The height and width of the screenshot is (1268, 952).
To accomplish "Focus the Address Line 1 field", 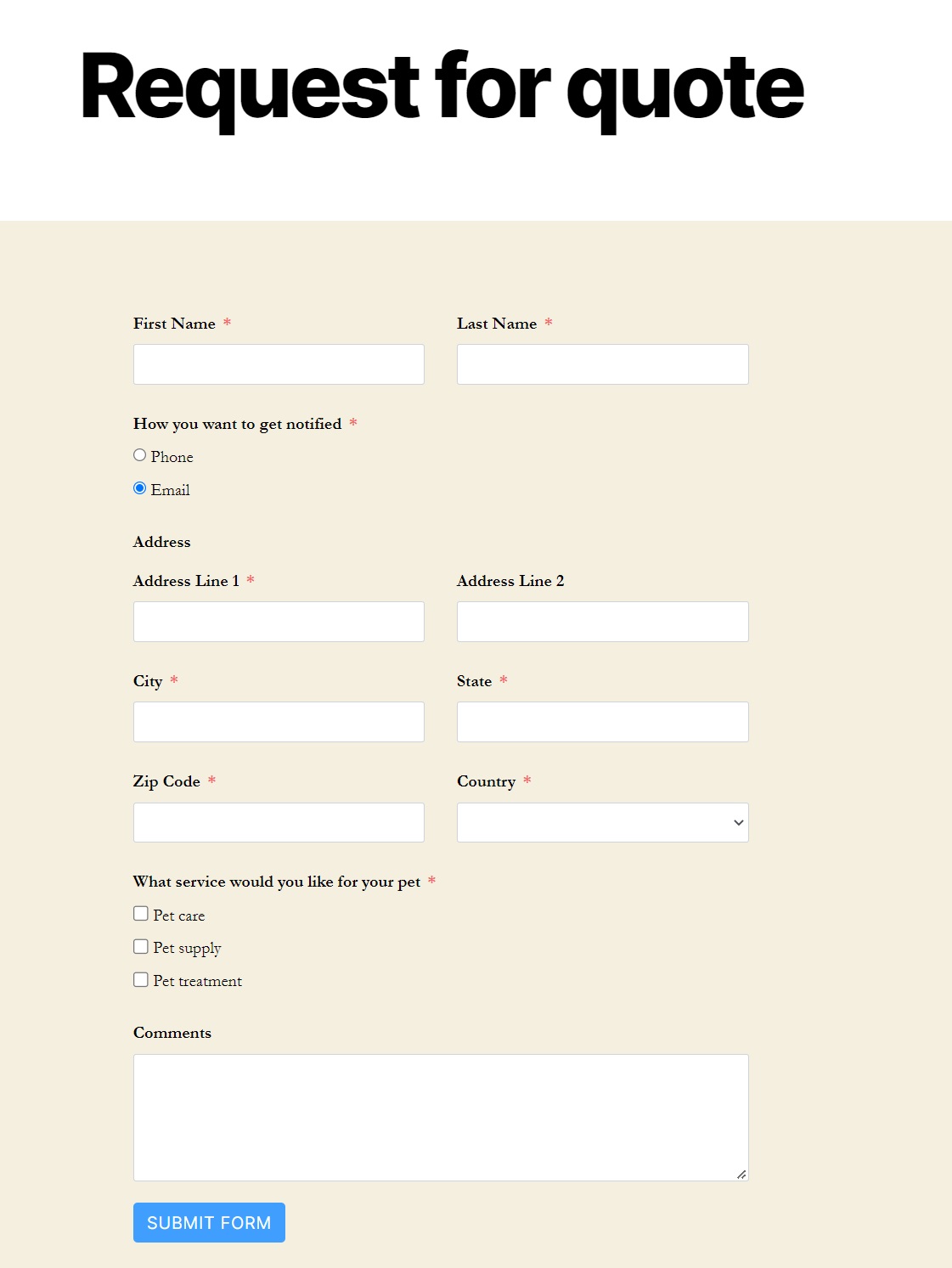I will (279, 622).
